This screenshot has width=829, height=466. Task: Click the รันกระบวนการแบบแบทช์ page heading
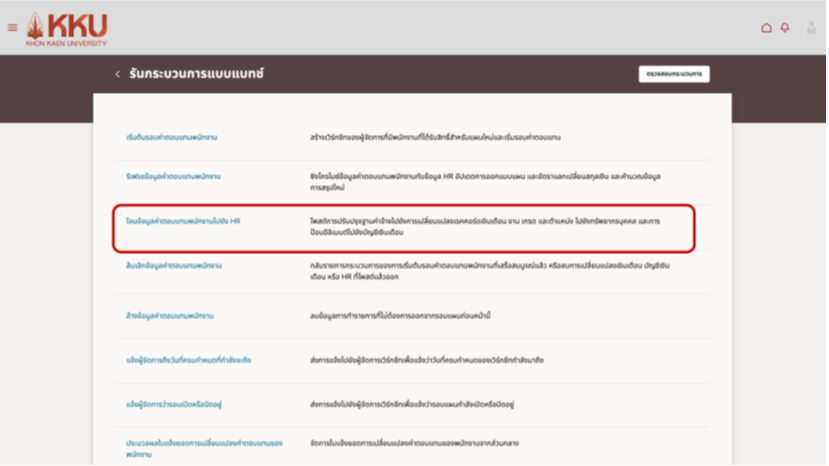click(x=196, y=74)
